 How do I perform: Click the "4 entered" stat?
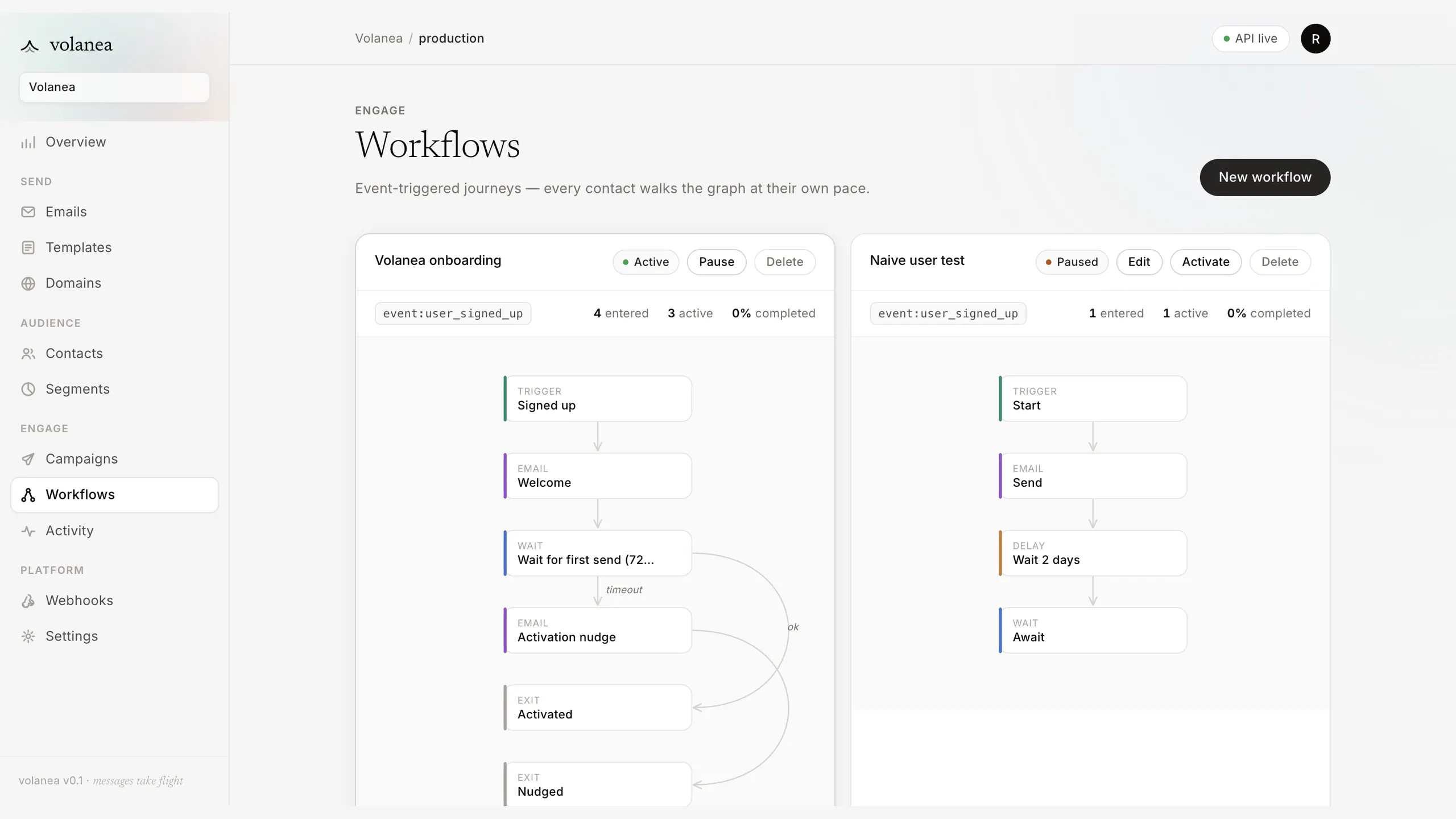coord(621,314)
